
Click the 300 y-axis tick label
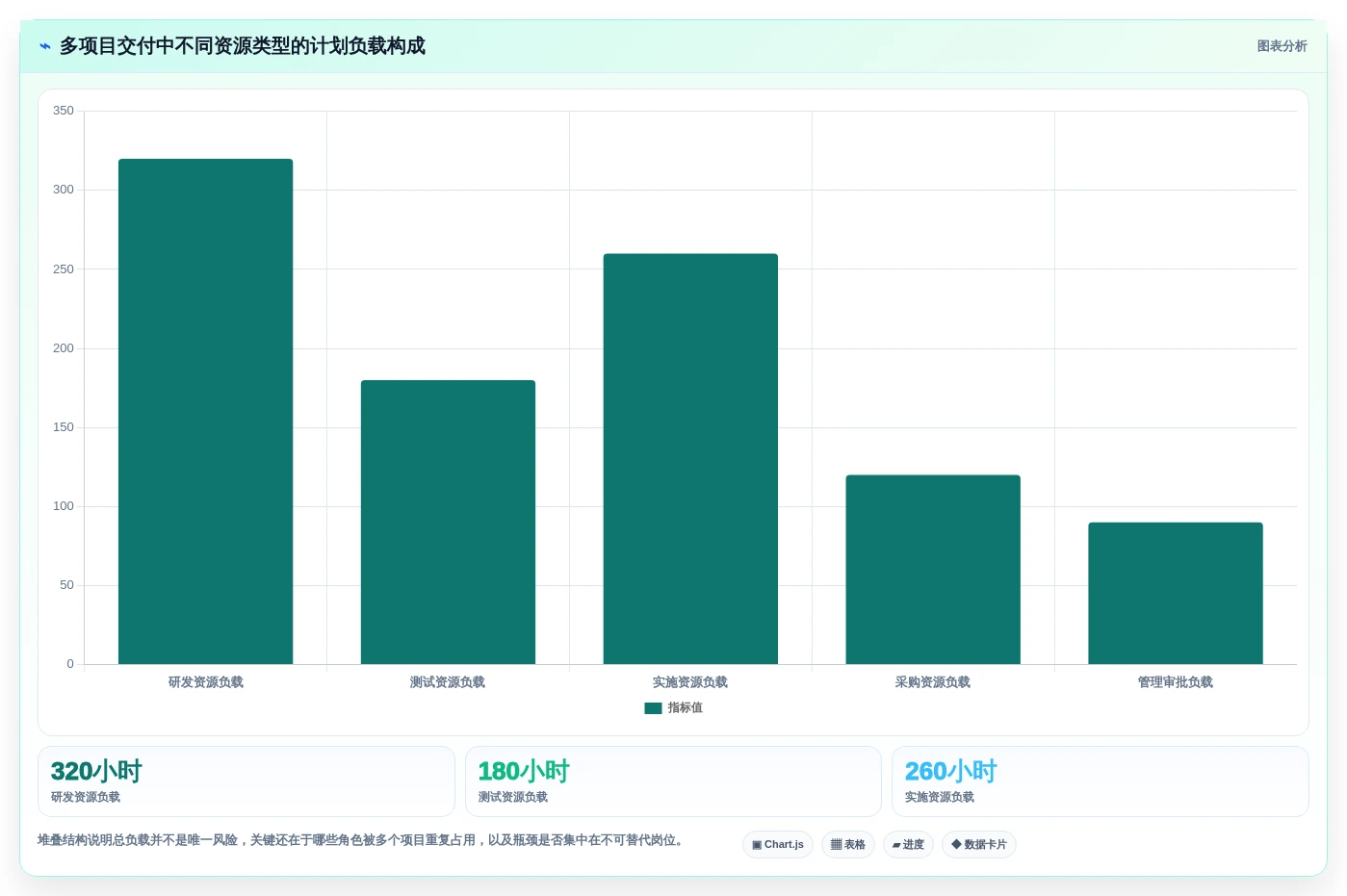64,190
